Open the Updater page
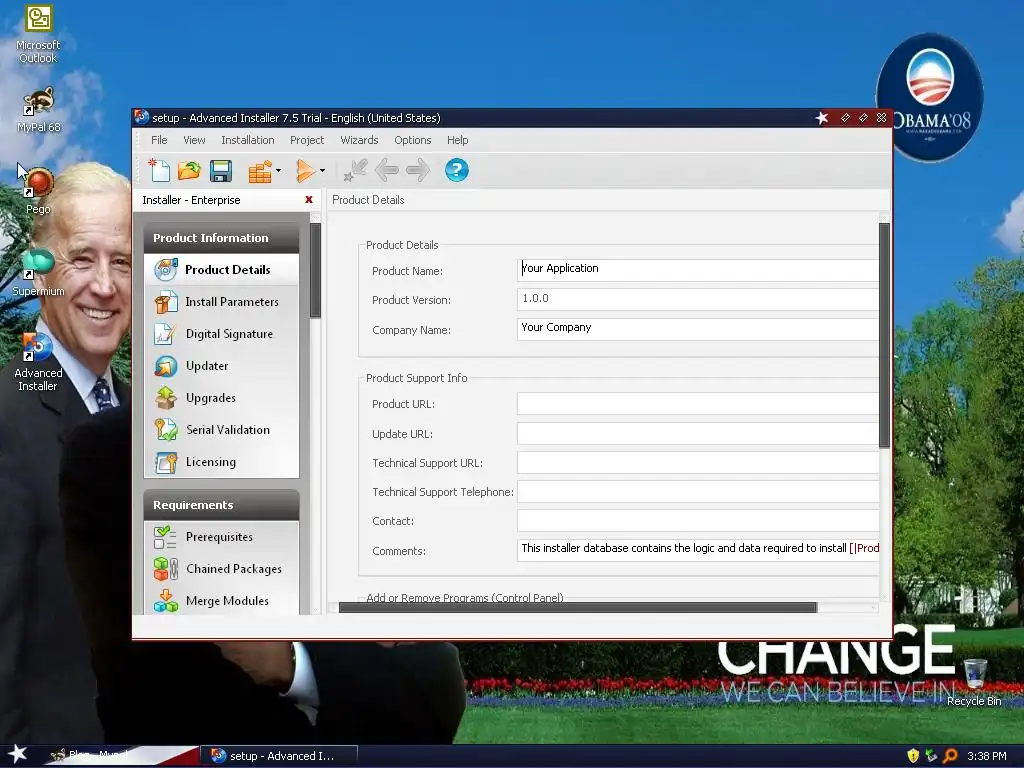1024x768 pixels. [x=221, y=366]
